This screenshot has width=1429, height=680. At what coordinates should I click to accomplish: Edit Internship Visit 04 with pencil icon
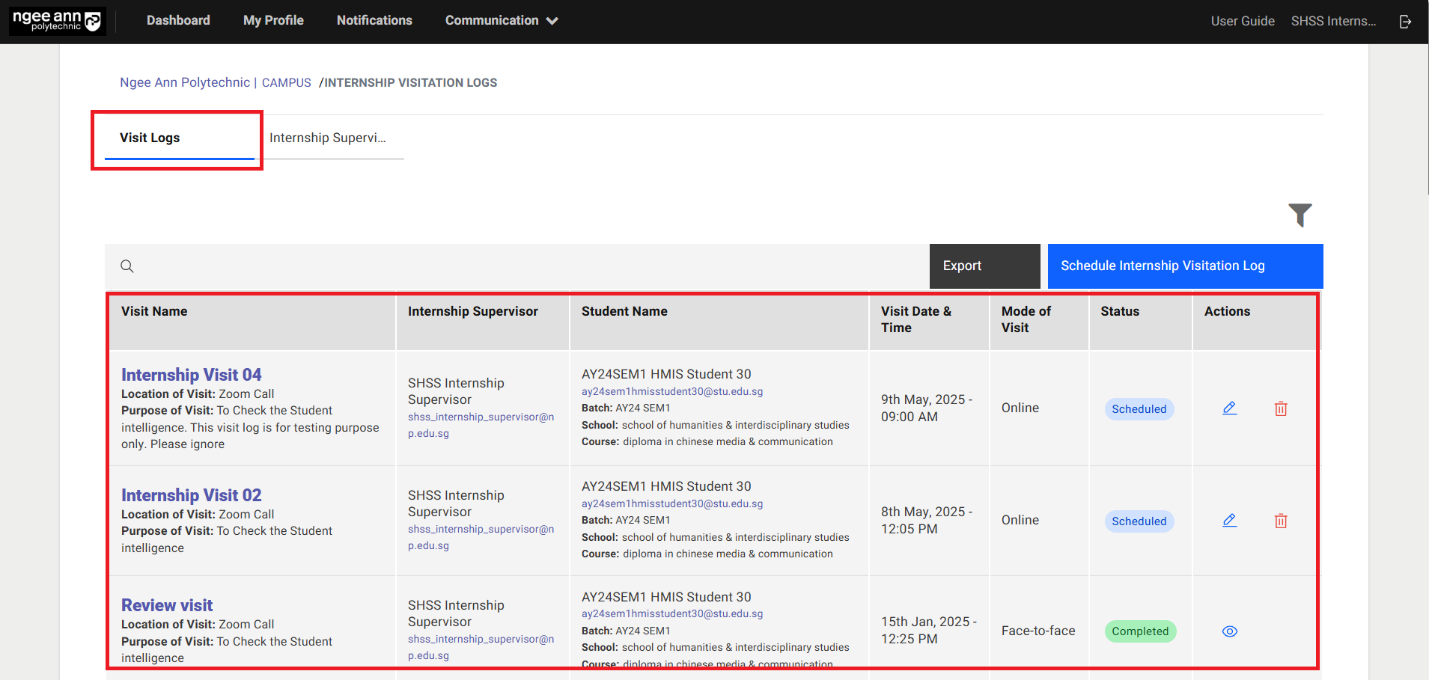[1229, 408]
